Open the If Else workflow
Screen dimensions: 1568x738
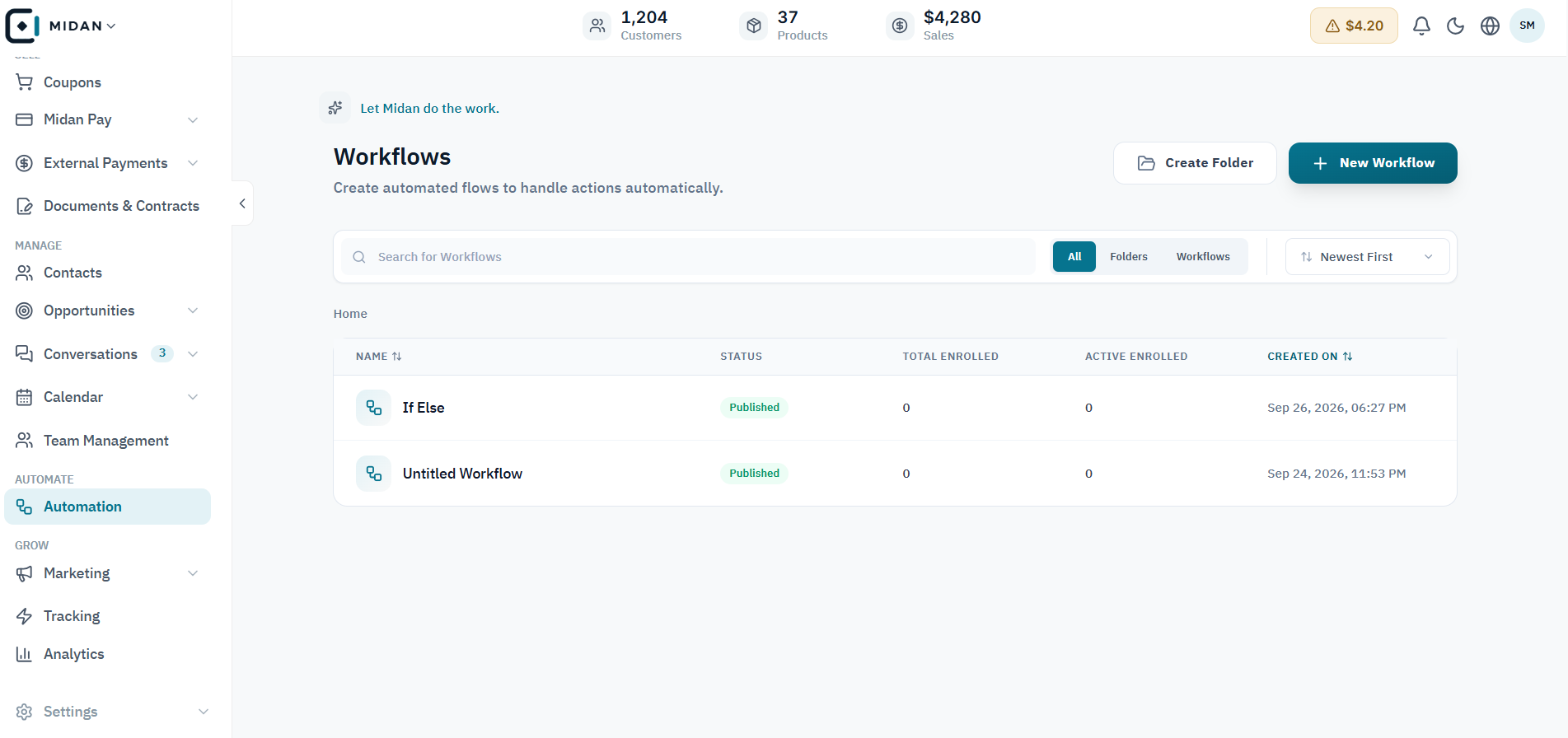tap(424, 408)
